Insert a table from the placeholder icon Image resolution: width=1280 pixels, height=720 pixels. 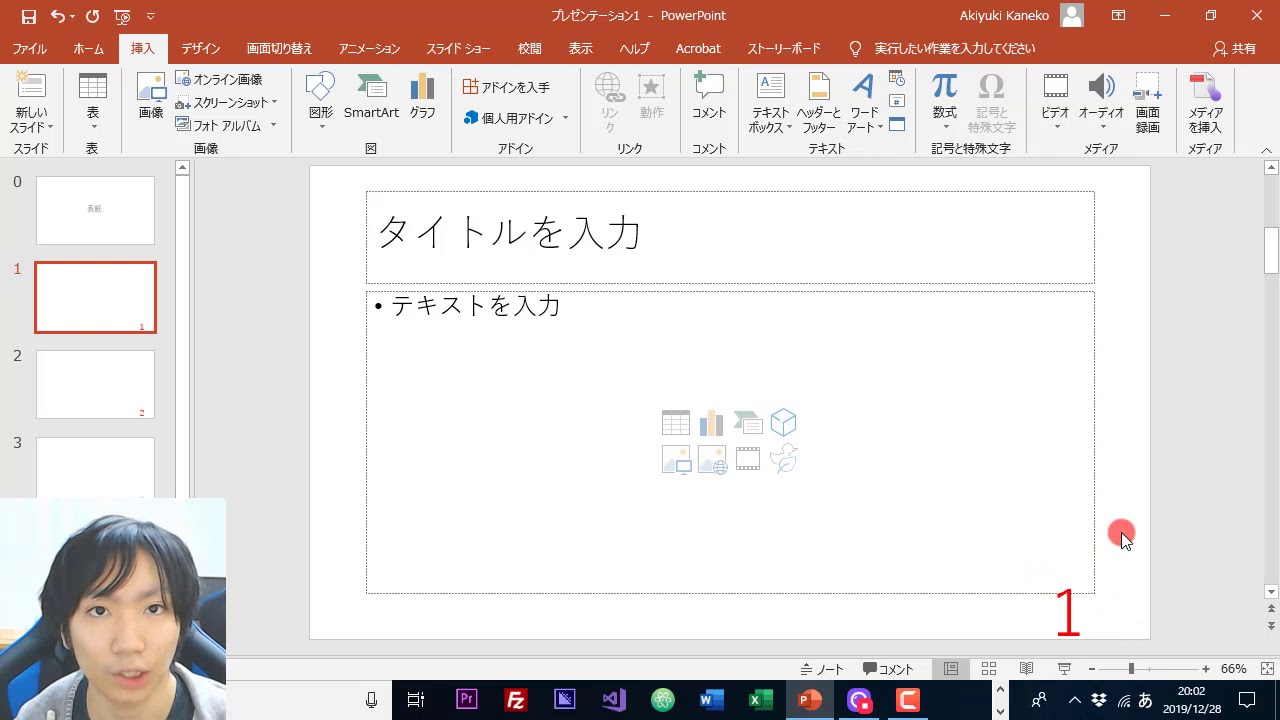pyautogui.click(x=675, y=422)
